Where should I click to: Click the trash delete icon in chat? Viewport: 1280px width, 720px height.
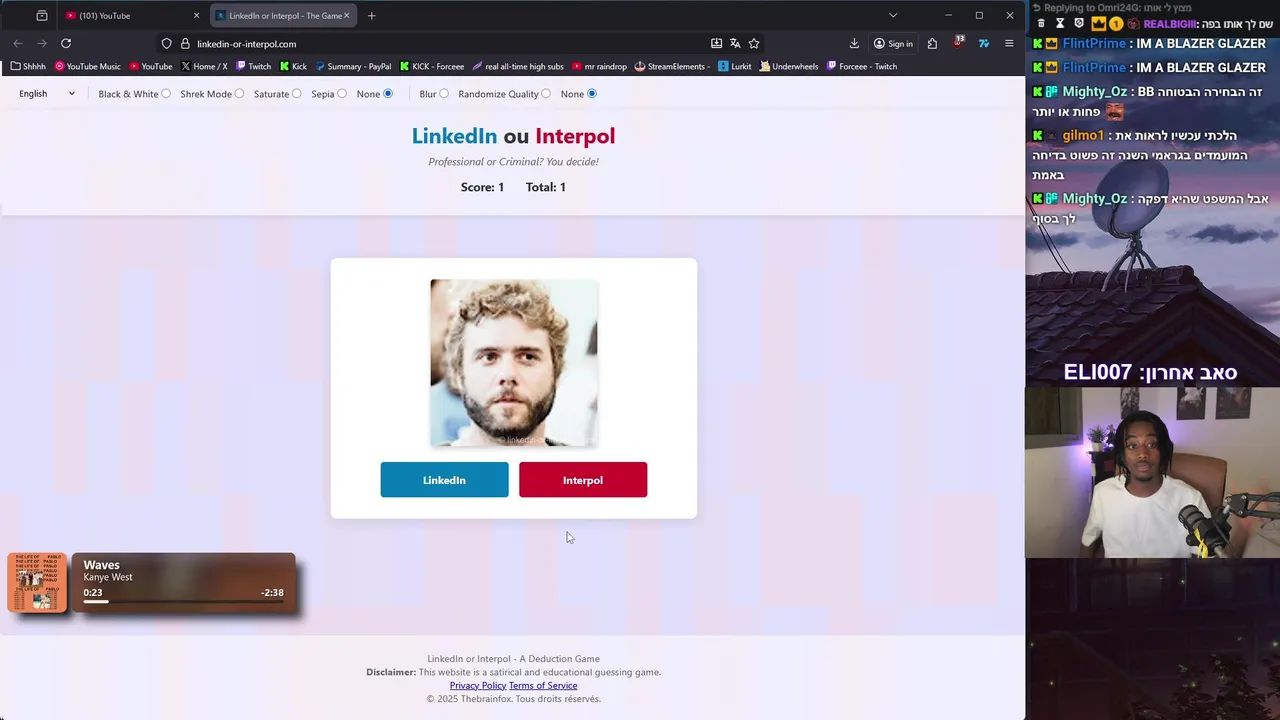pos(1041,23)
